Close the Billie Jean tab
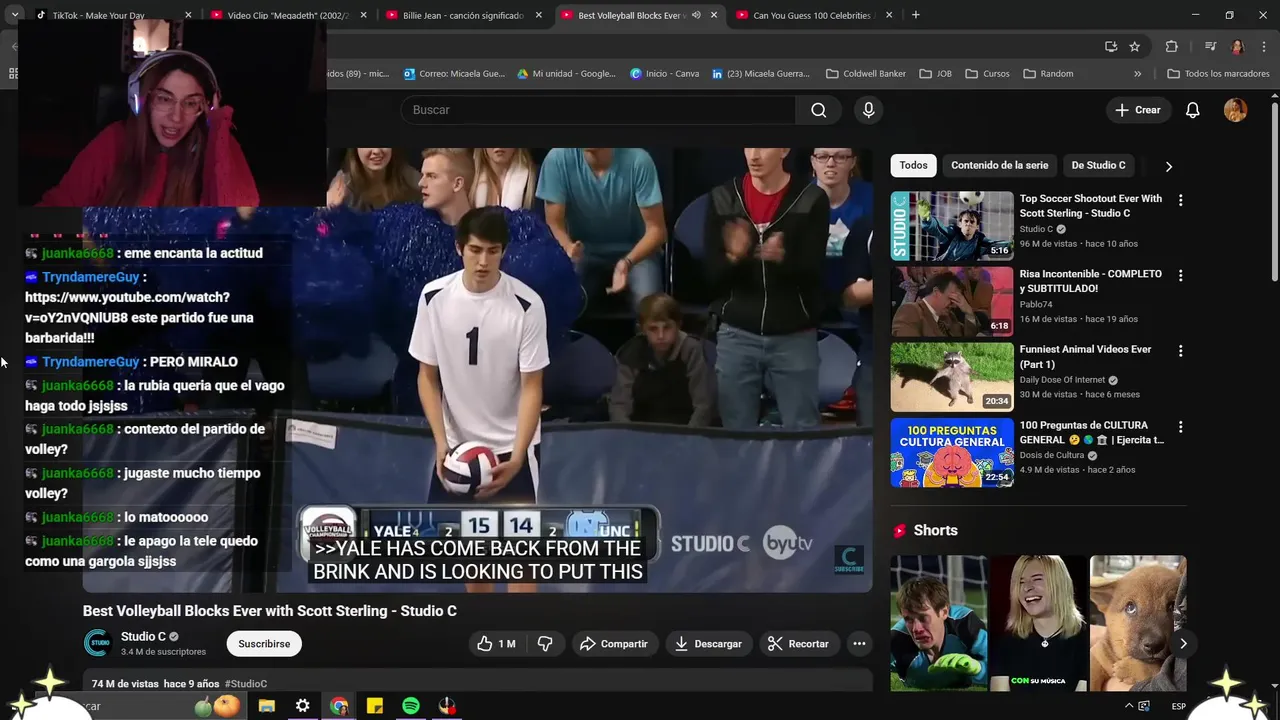The image size is (1280, 720). point(539,15)
